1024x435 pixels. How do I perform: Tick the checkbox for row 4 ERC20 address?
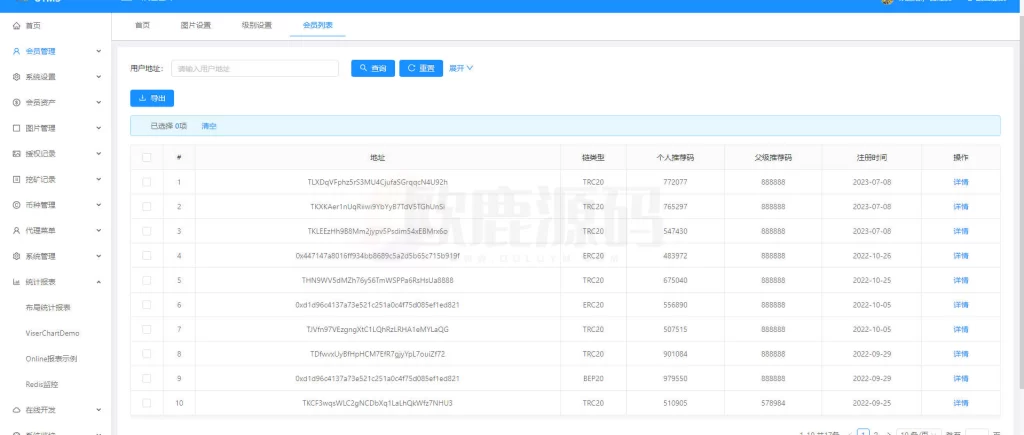click(x=146, y=255)
